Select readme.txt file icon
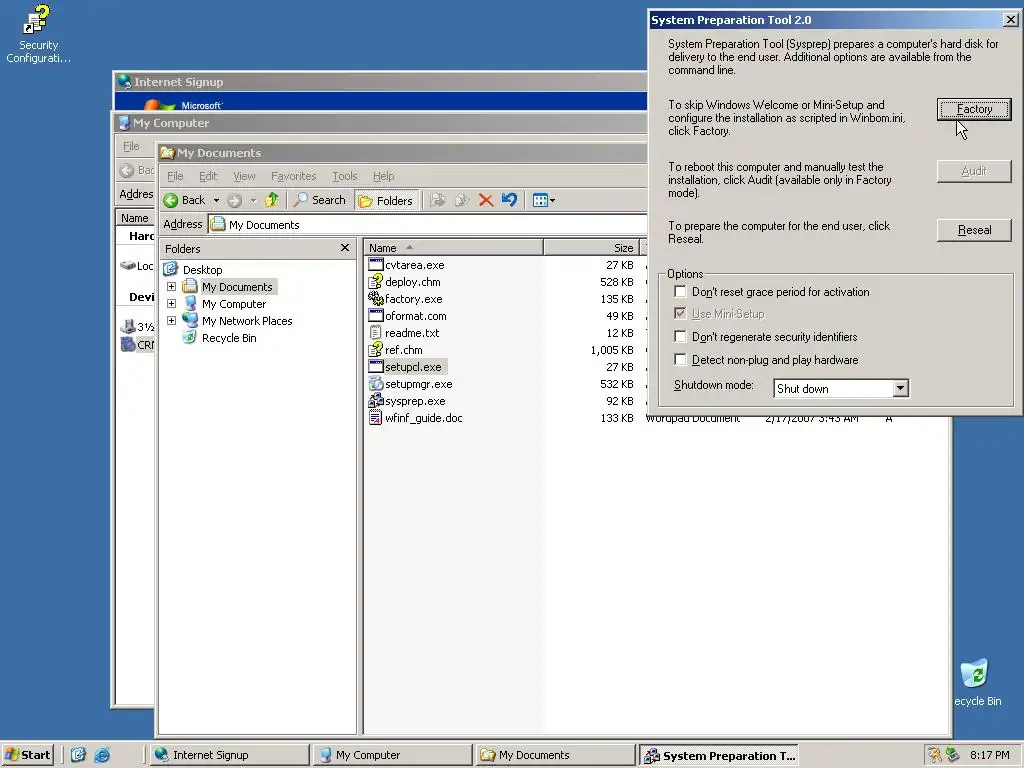Viewport: 1024px width, 768px height. (x=376, y=332)
